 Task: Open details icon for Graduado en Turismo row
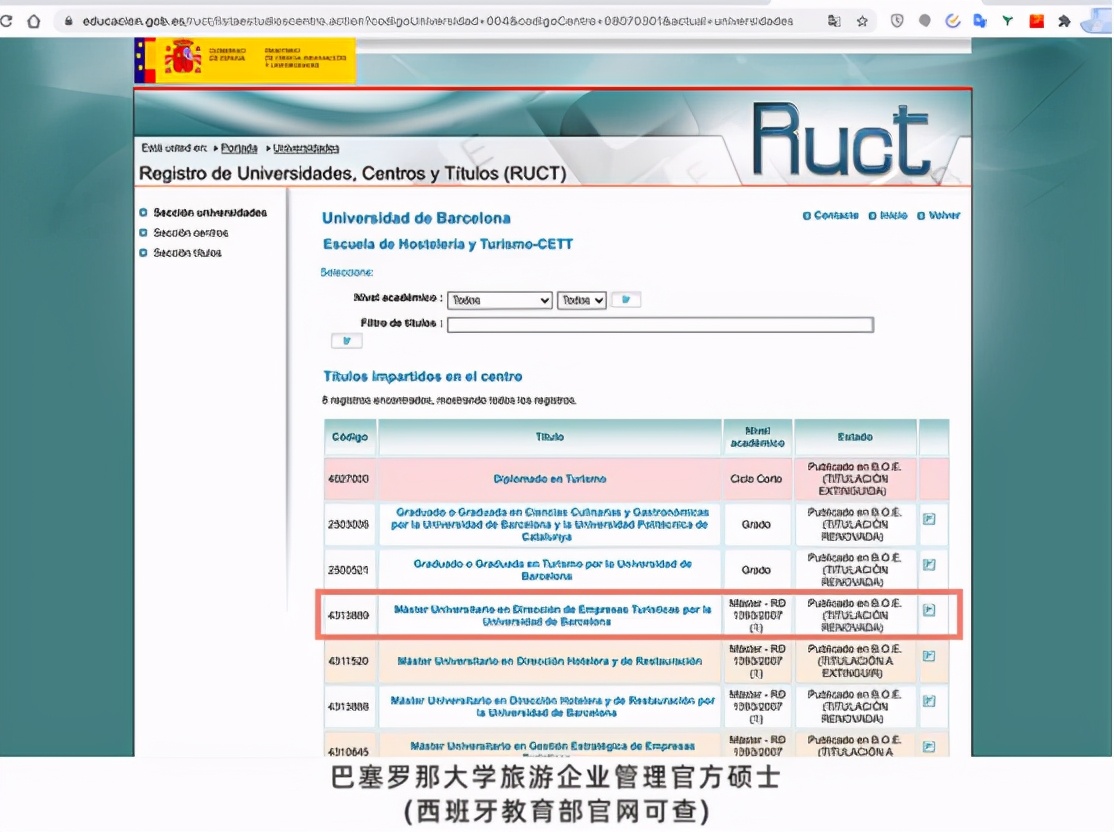[929, 565]
